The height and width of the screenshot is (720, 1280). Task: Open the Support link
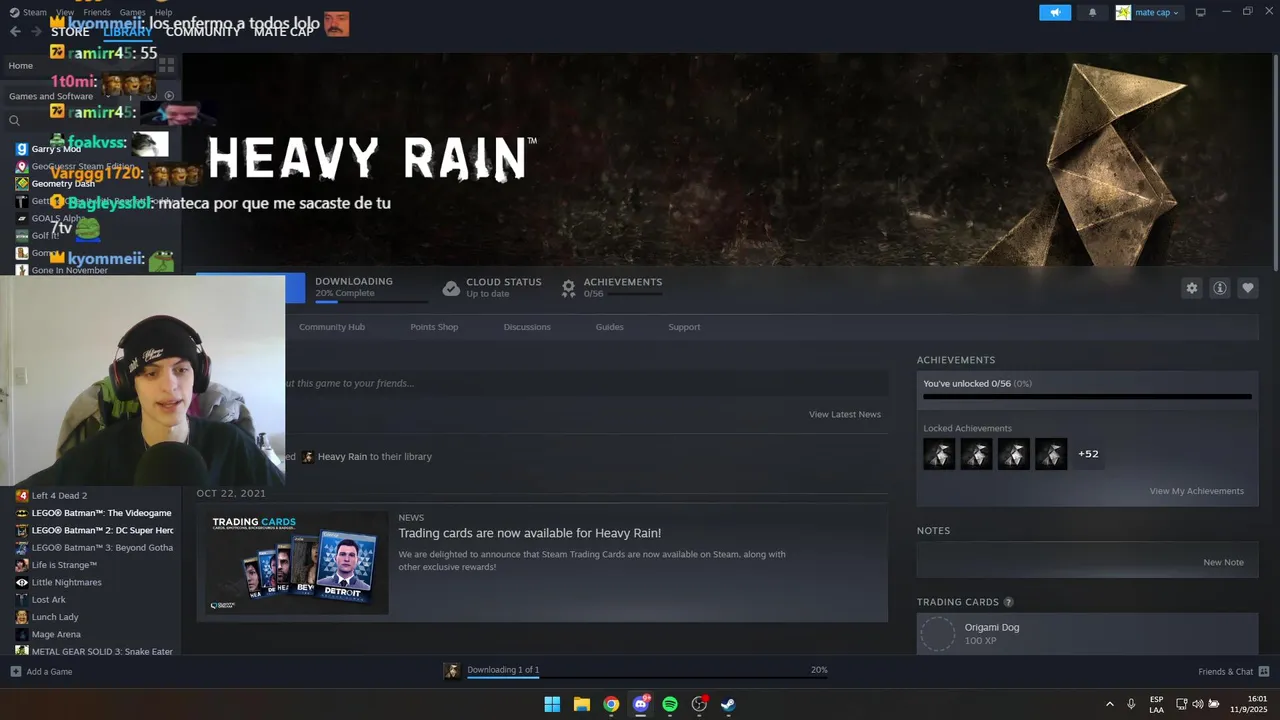pyautogui.click(x=684, y=327)
